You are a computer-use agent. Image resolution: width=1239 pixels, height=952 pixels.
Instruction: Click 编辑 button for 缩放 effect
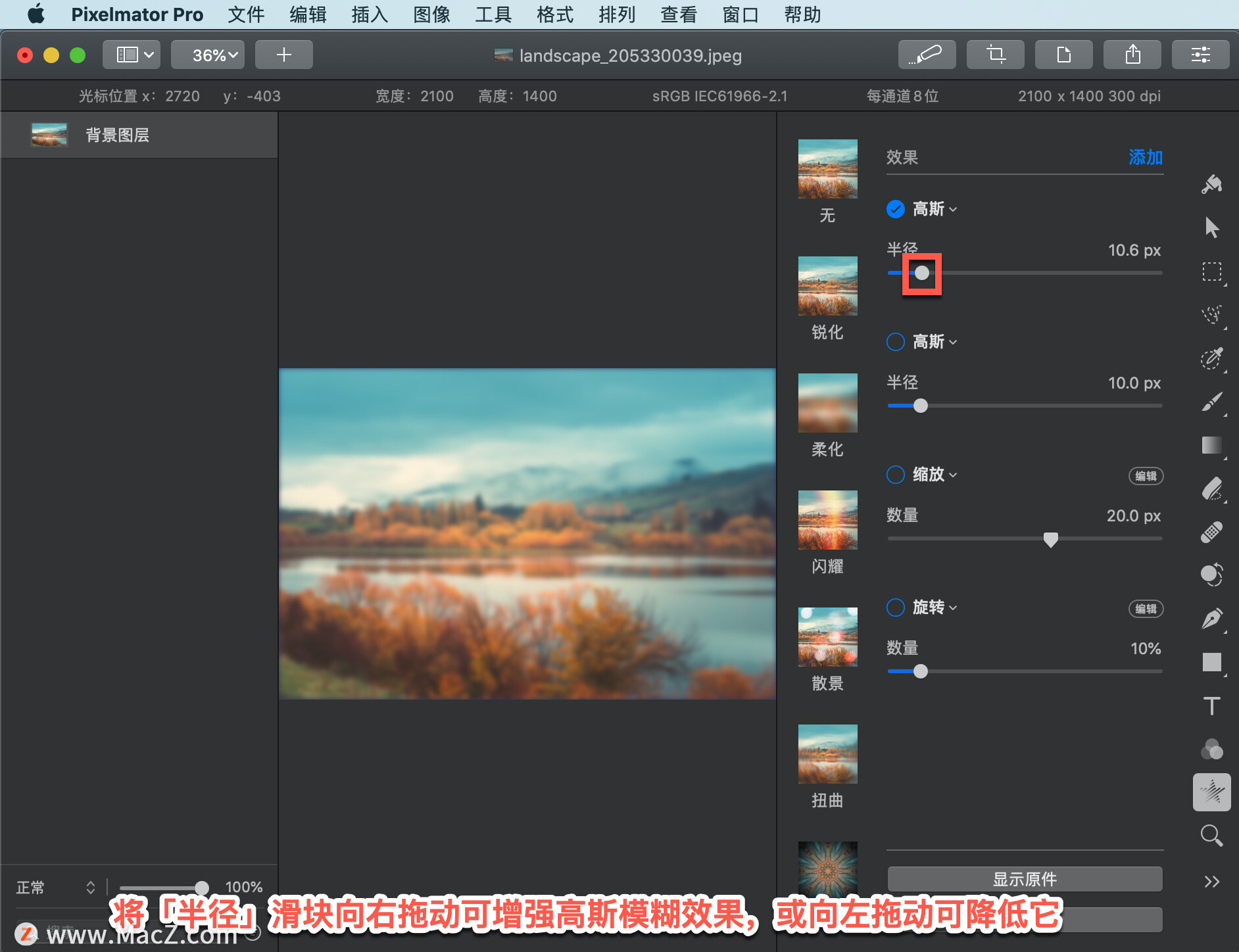click(x=1146, y=476)
